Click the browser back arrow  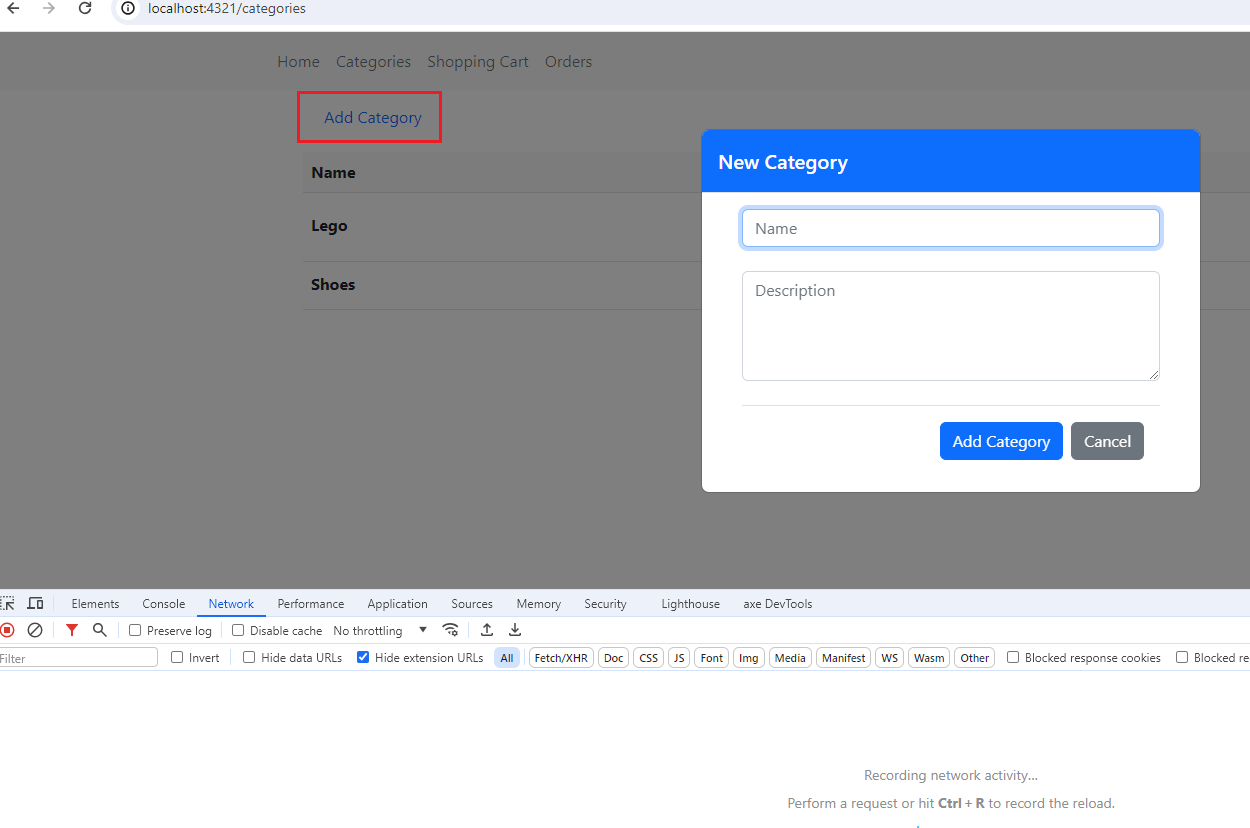tap(13, 8)
